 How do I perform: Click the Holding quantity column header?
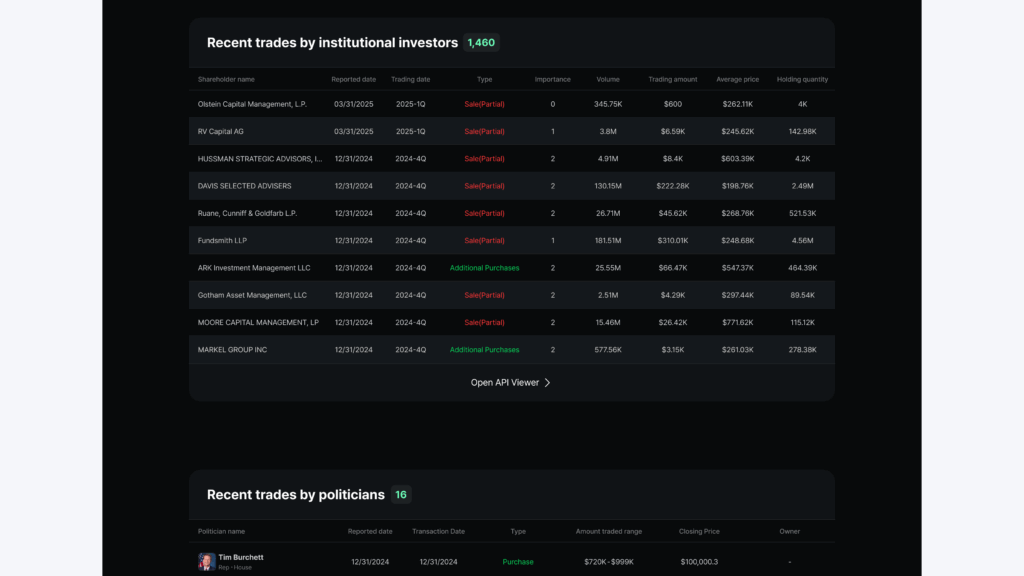(x=802, y=79)
